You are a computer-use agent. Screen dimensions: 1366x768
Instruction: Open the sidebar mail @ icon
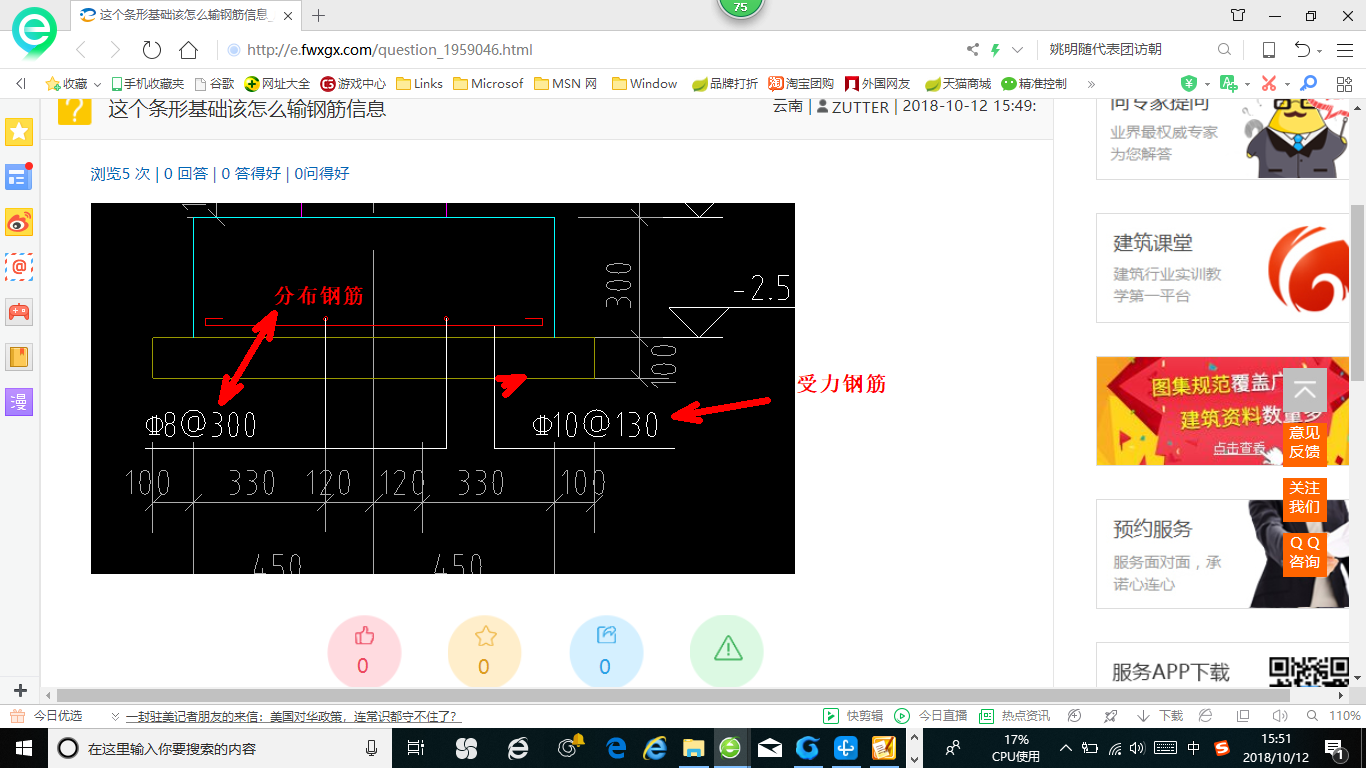click(x=19, y=267)
